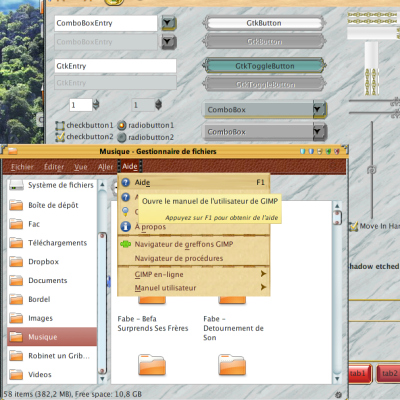Viewport: 400px width, 400px height.
Task: Click the Documents sidebar entry text
Action: [x=48, y=280]
